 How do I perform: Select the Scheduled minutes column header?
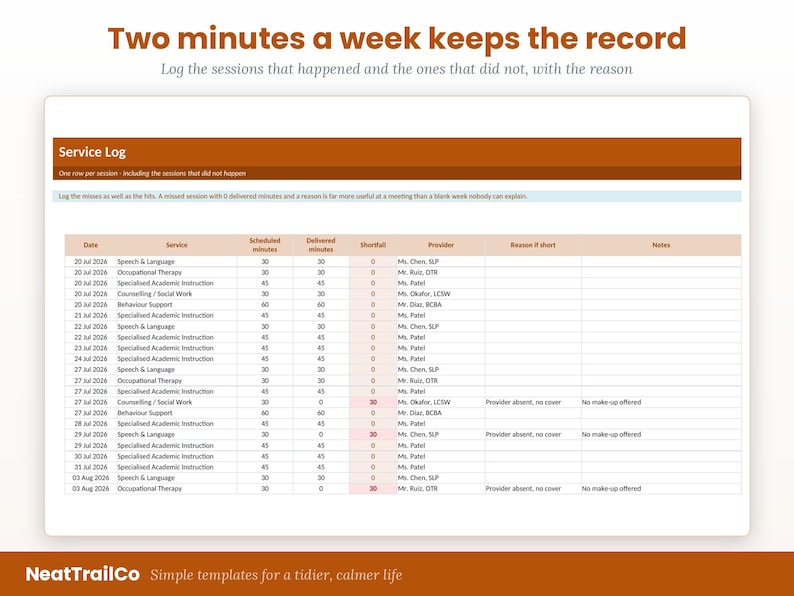click(265, 245)
